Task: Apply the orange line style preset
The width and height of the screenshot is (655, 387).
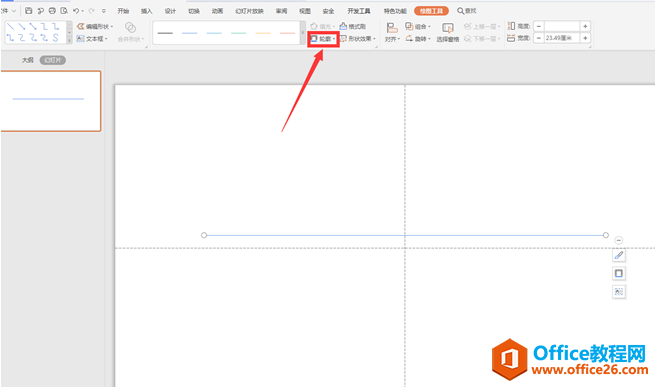Action: [263, 33]
